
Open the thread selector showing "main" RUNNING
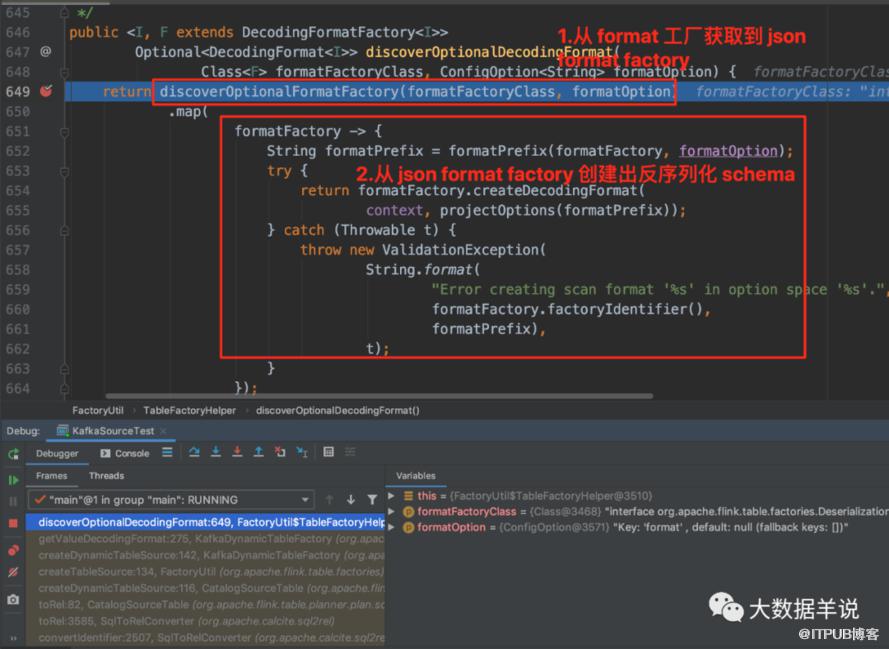(x=172, y=500)
